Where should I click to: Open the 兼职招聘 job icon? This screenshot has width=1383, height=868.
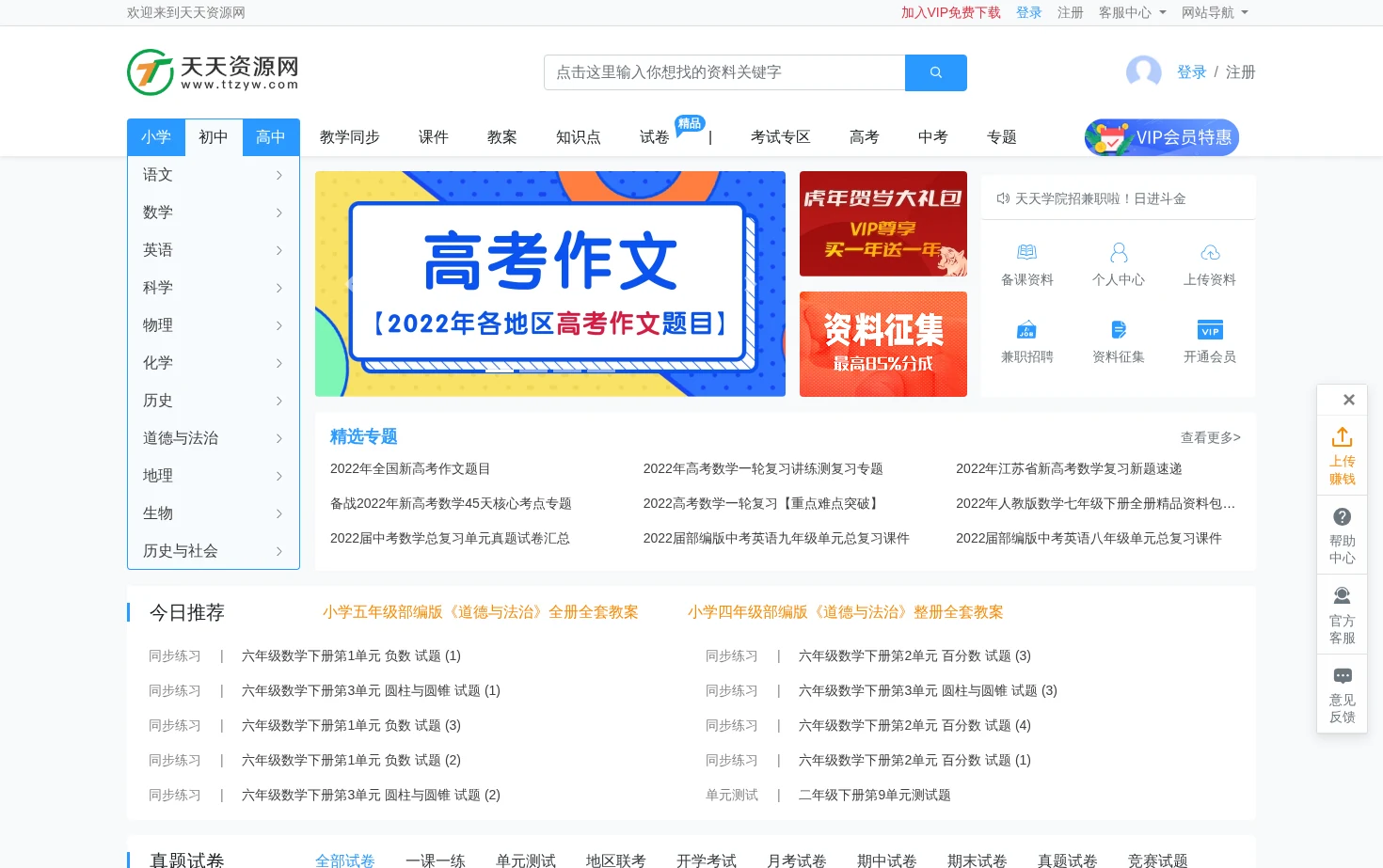click(x=1026, y=330)
